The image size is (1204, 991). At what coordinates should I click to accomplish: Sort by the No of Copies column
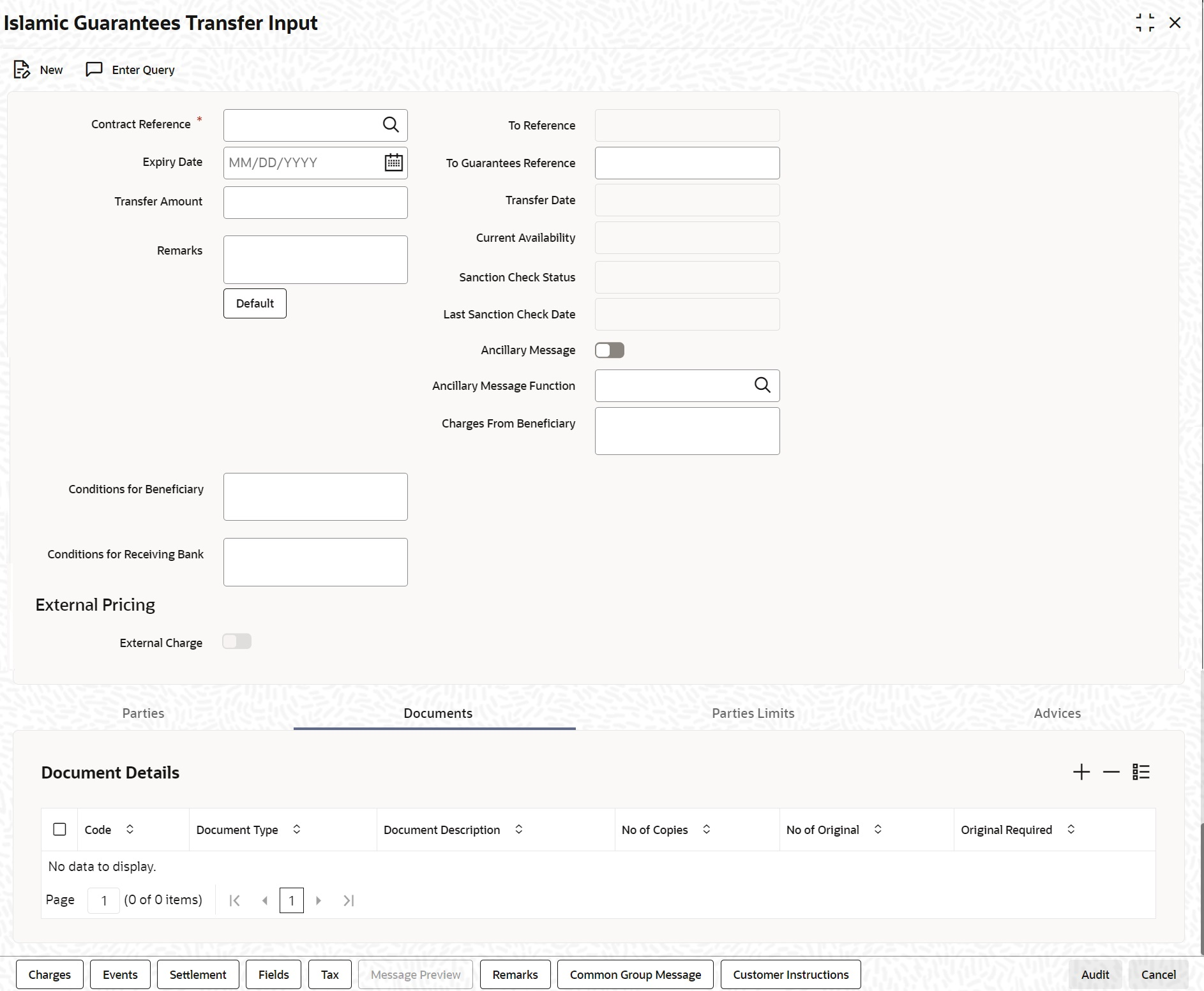(x=707, y=830)
